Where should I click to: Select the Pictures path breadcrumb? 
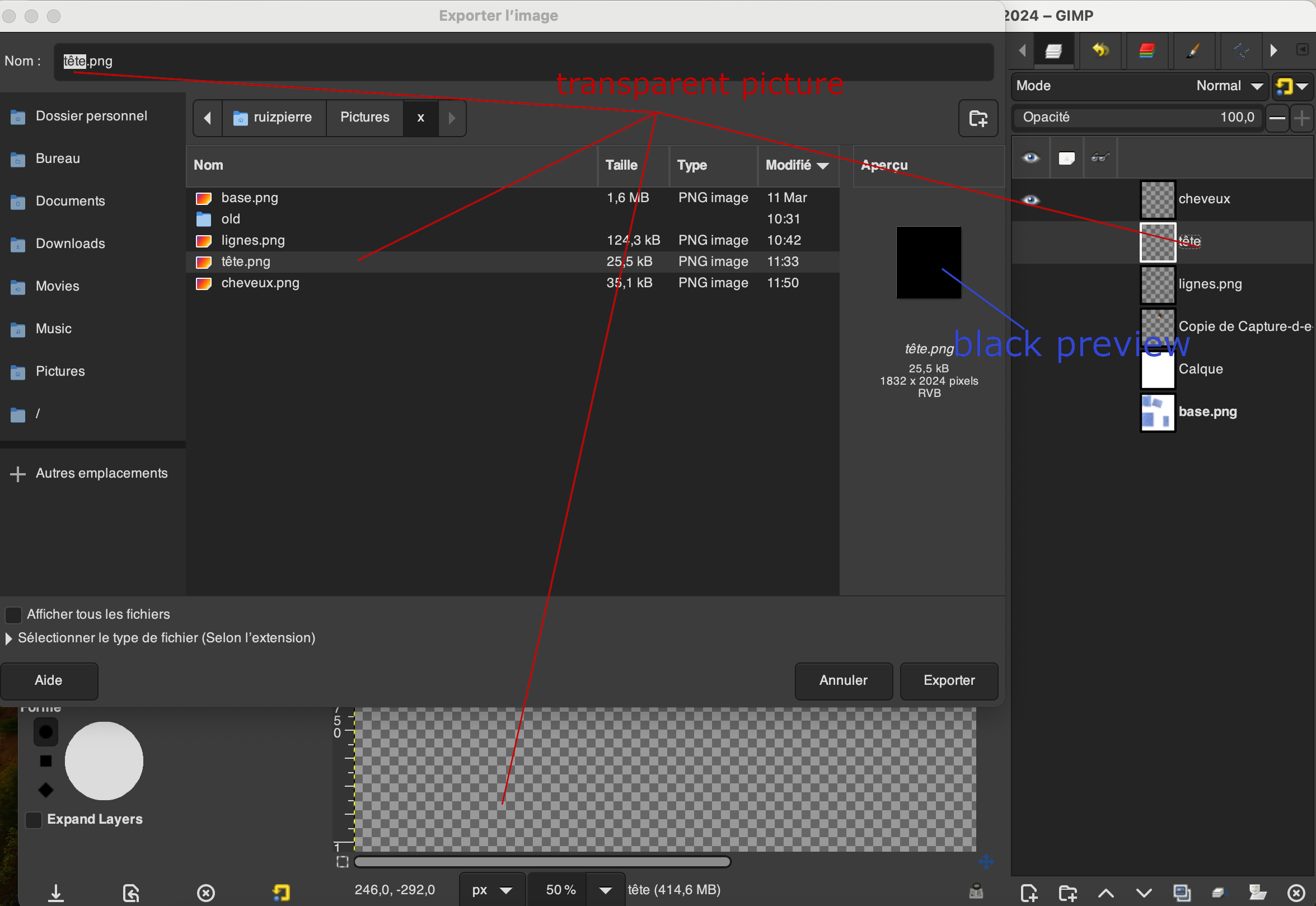[364, 118]
